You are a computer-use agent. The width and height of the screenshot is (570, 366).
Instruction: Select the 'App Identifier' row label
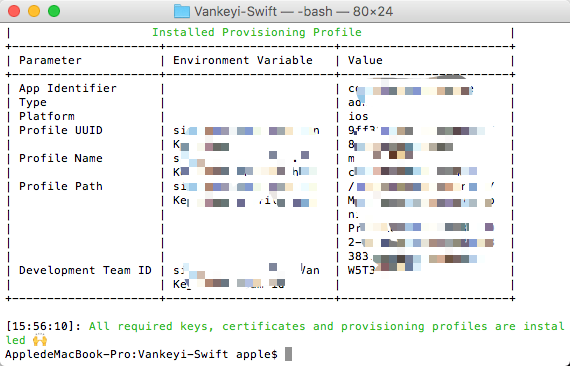tap(68, 88)
